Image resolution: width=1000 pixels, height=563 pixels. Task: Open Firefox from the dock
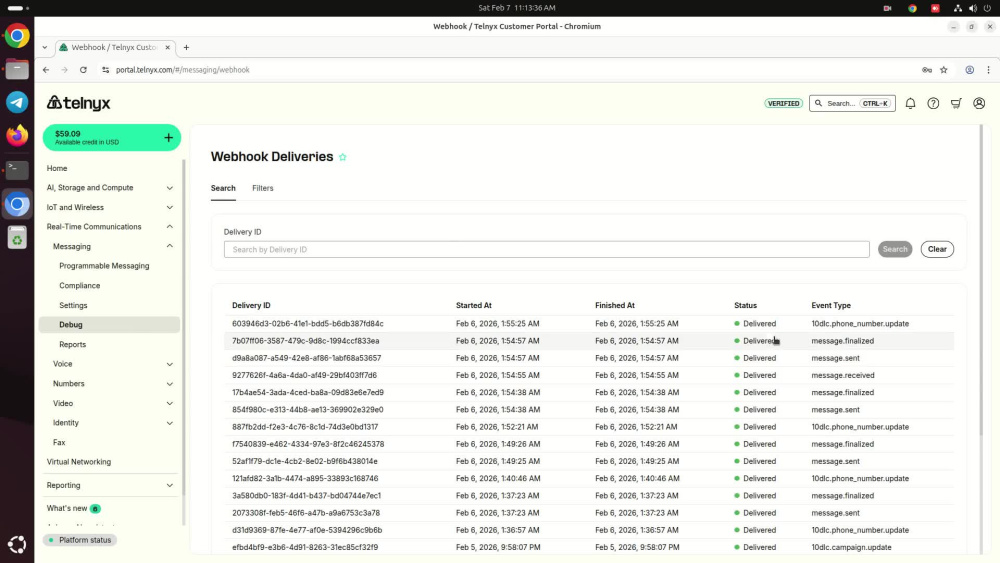coord(17,135)
